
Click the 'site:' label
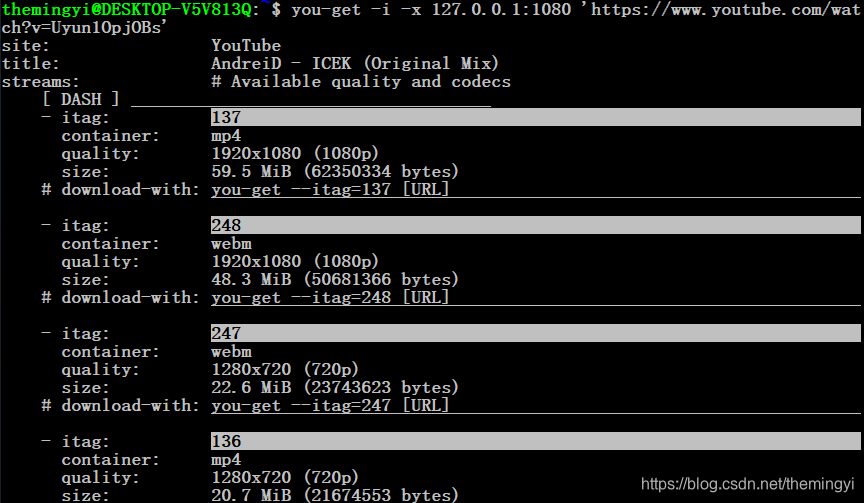pos(25,45)
